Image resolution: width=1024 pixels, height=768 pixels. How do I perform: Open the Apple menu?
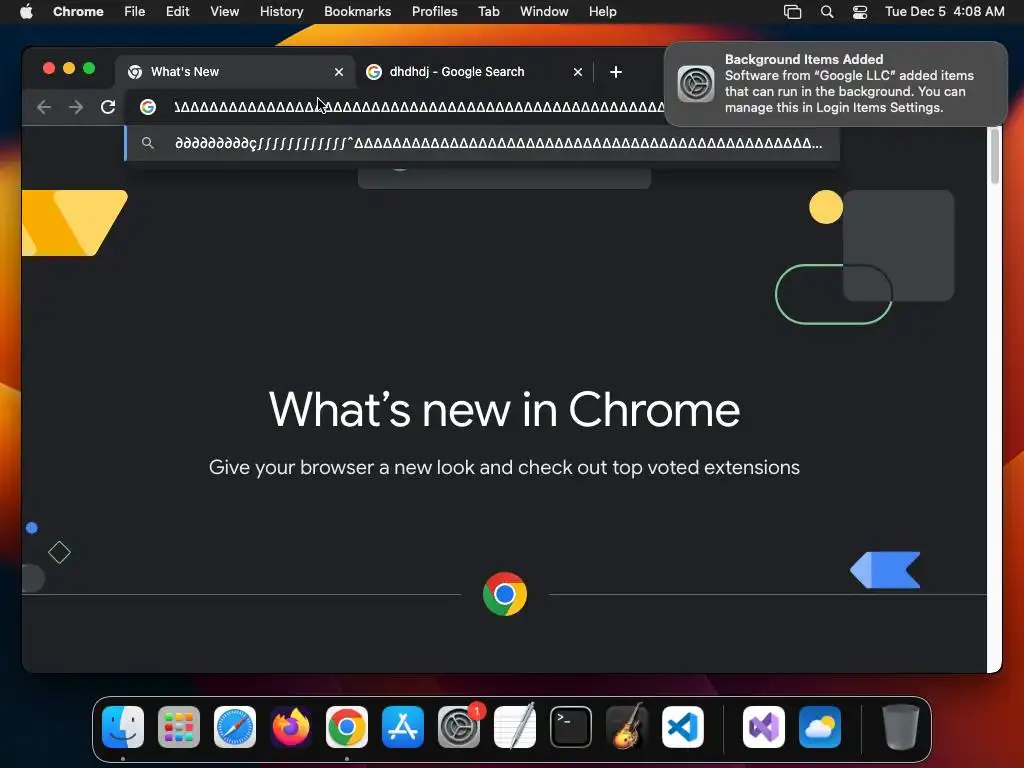[x=26, y=12]
